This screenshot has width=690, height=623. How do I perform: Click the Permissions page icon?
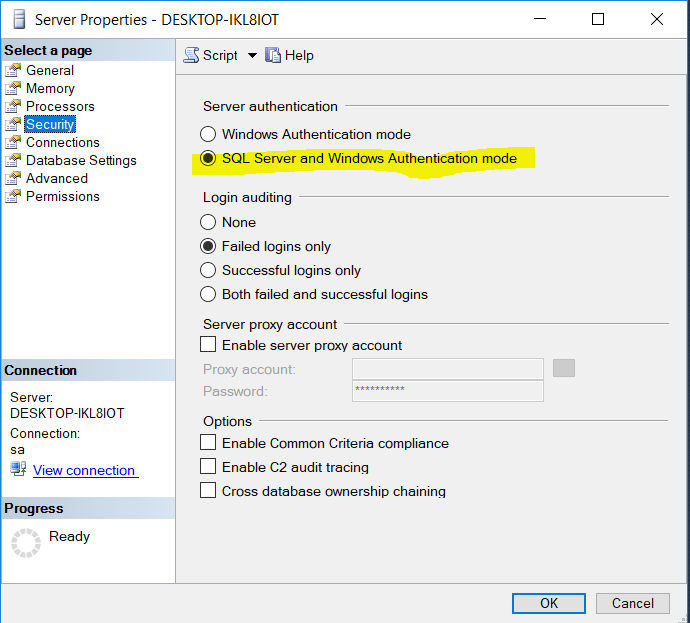tap(13, 196)
